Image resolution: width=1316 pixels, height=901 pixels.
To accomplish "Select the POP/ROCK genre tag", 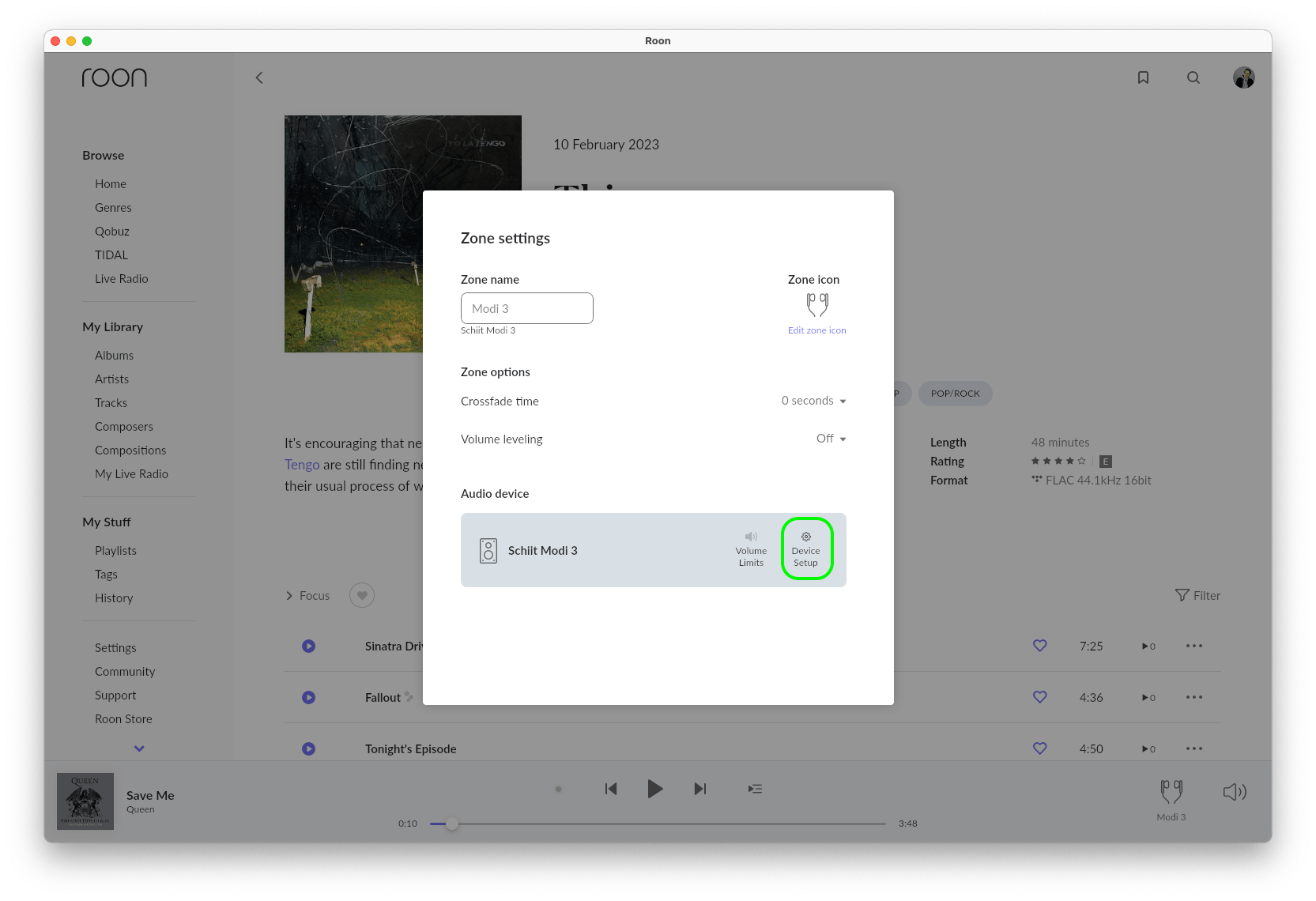I will [955, 394].
